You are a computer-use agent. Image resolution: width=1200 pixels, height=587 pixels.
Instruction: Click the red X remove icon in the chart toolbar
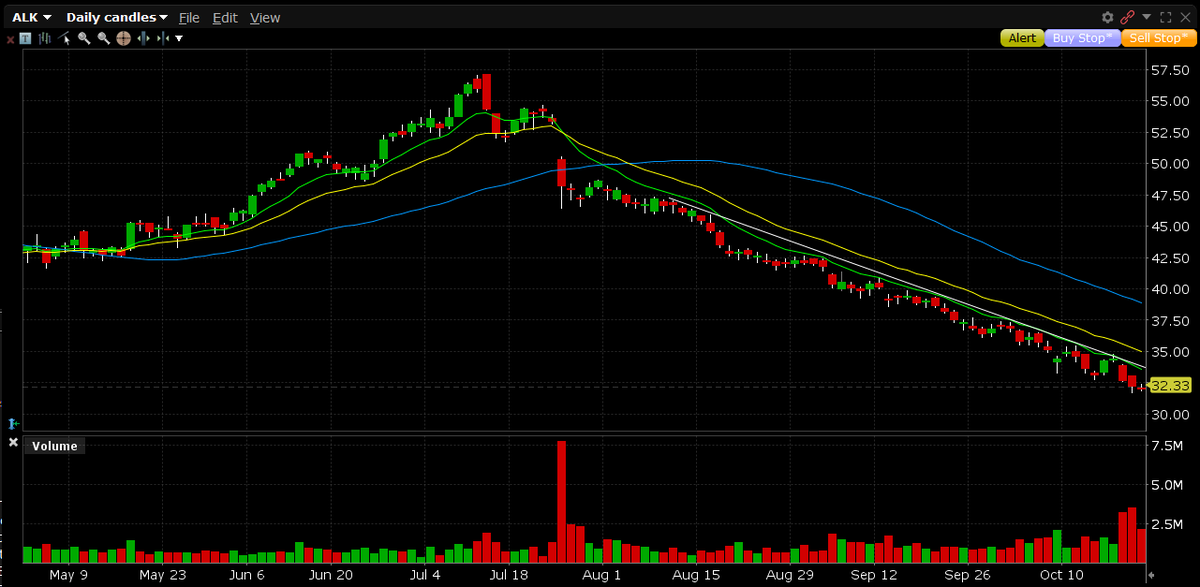10,40
